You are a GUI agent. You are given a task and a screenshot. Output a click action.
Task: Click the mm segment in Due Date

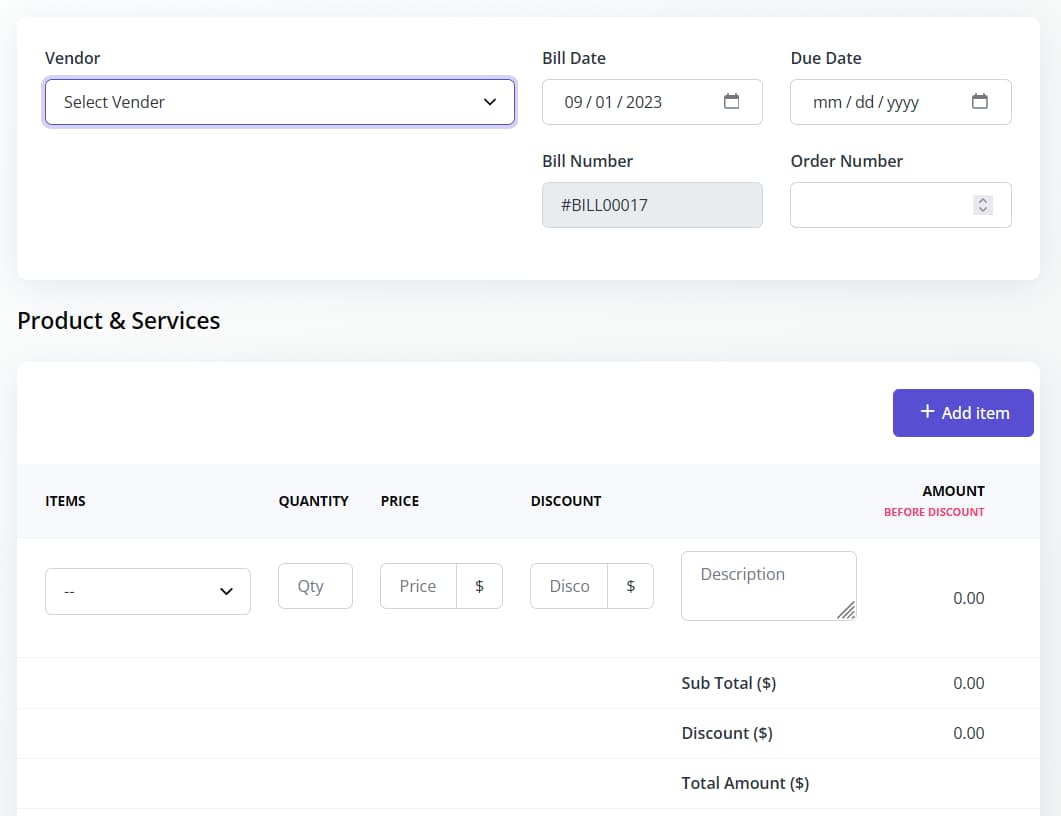827,102
